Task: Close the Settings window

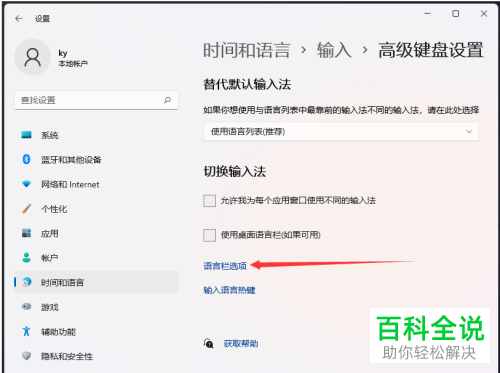Action: point(484,14)
